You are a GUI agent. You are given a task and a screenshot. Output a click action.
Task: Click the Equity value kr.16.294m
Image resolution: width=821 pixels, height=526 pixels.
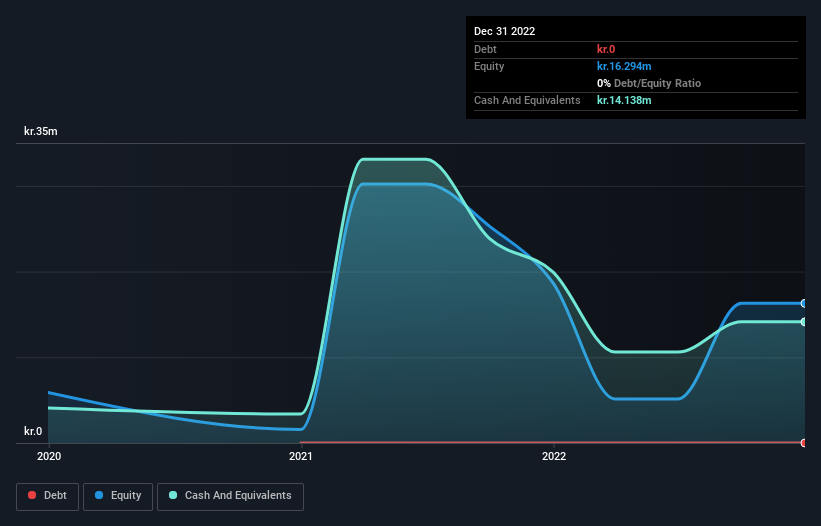pyautogui.click(x=624, y=66)
